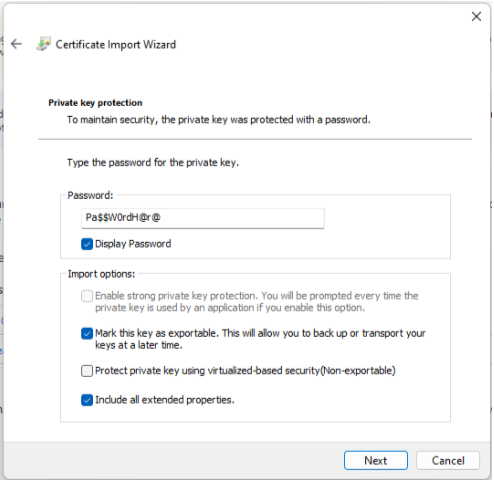Click the Include all extended properties label
Viewport: 494px width, 480px height.
pos(165,400)
